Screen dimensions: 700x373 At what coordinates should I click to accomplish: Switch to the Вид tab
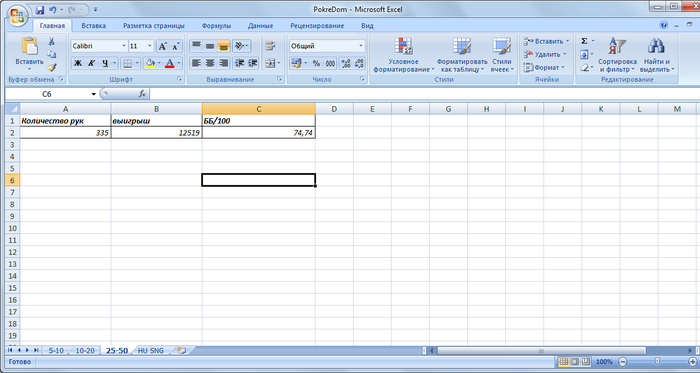(367, 26)
